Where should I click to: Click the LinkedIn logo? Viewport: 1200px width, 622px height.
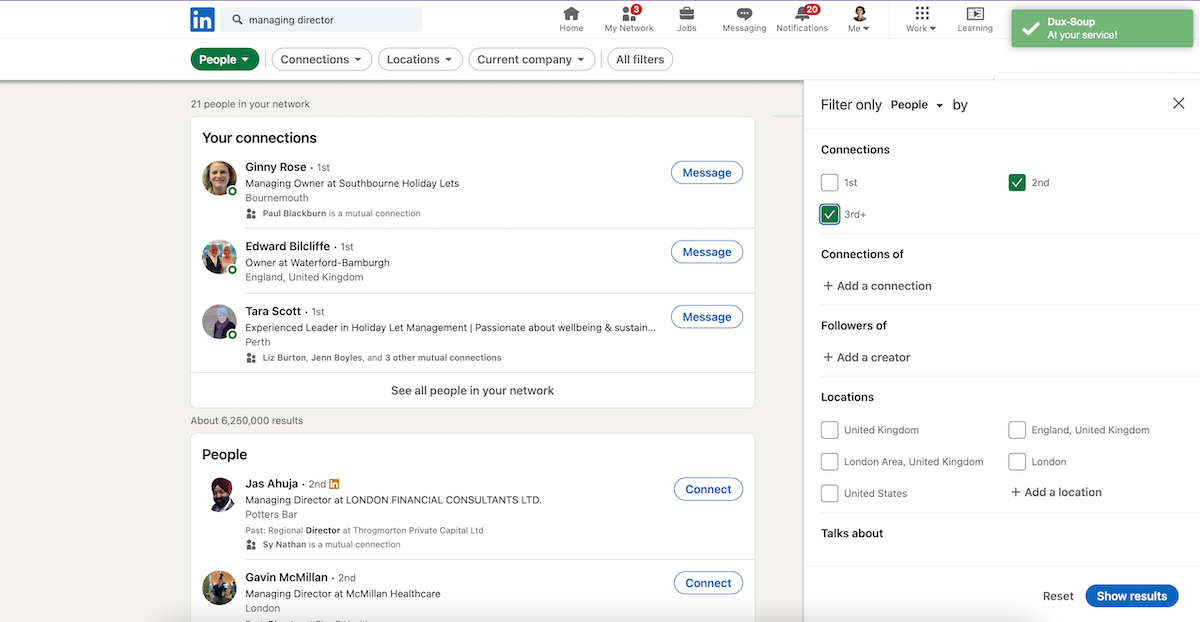click(203, 19)
